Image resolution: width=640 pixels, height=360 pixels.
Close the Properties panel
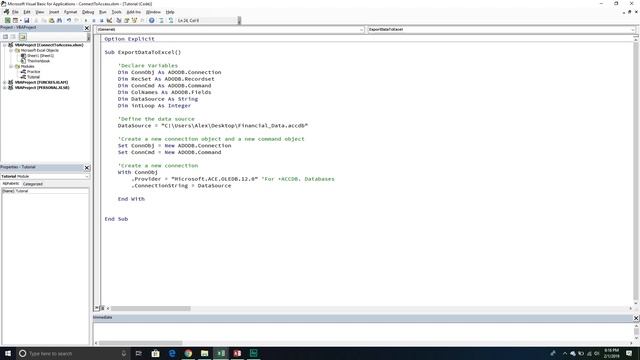87,168
